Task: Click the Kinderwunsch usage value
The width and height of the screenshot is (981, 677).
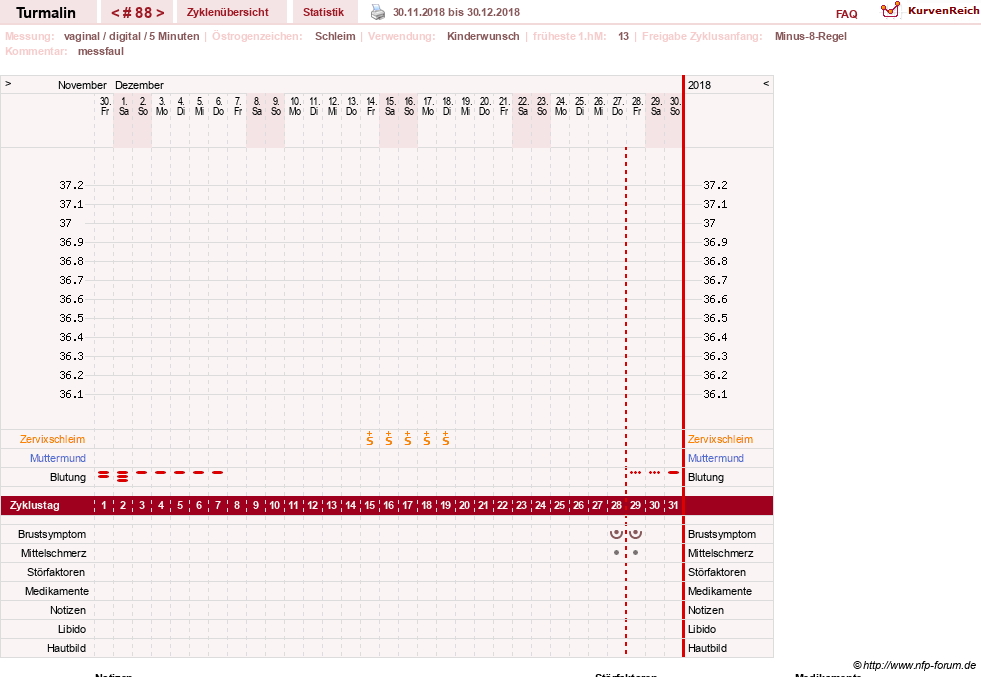Action: click(x=483, y=36)
